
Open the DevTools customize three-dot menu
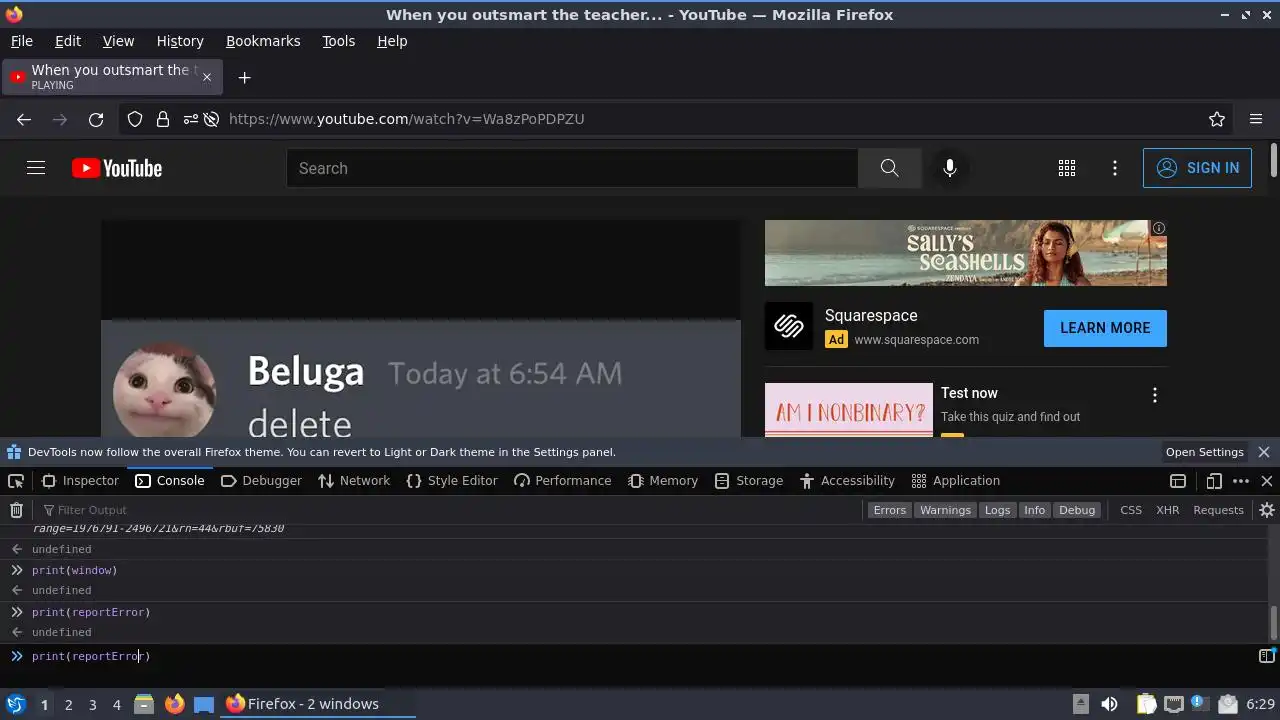point(1241,481)
